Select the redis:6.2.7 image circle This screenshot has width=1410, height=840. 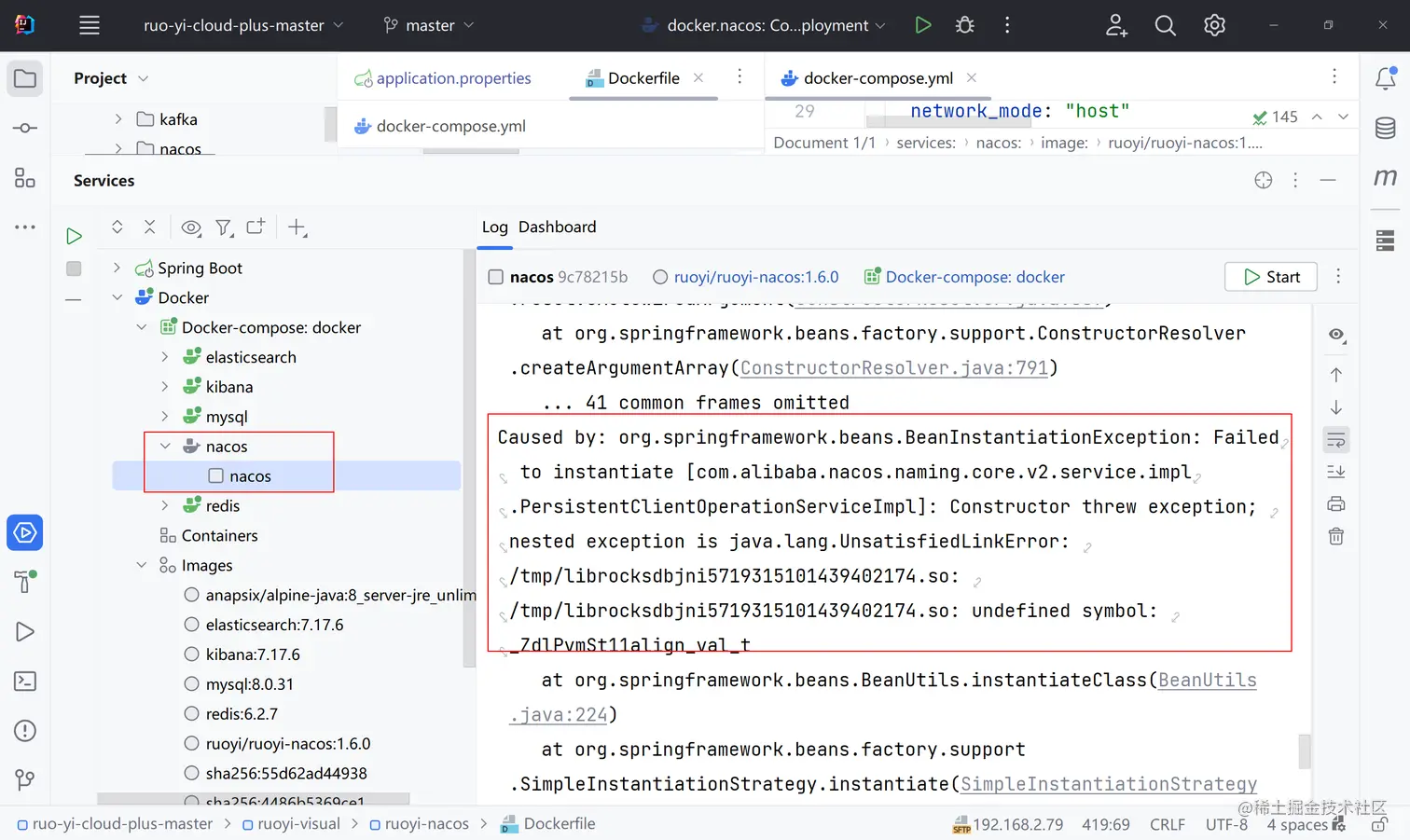pos(192,714)
